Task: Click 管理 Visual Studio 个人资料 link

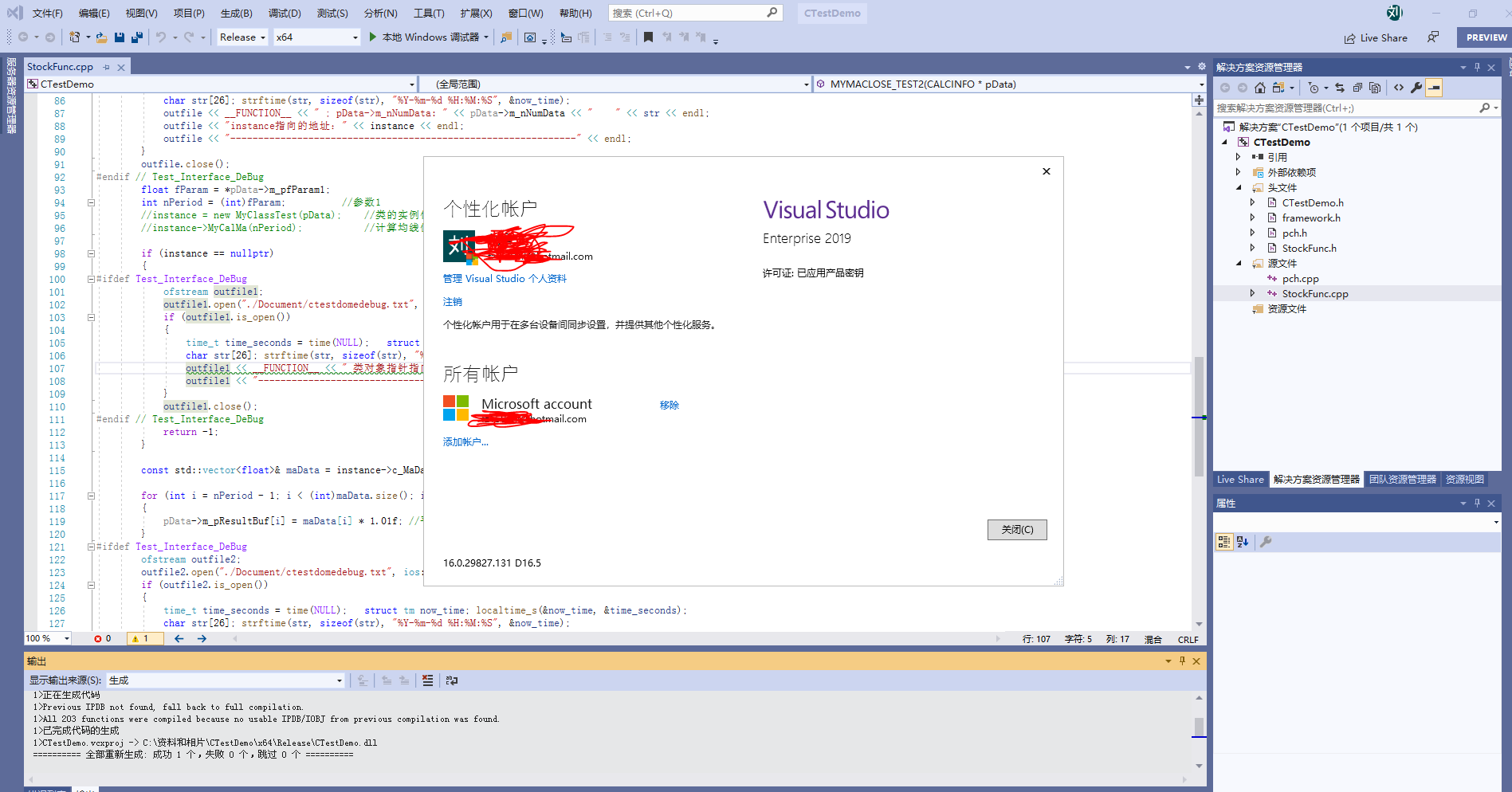Action: (505, 279)
